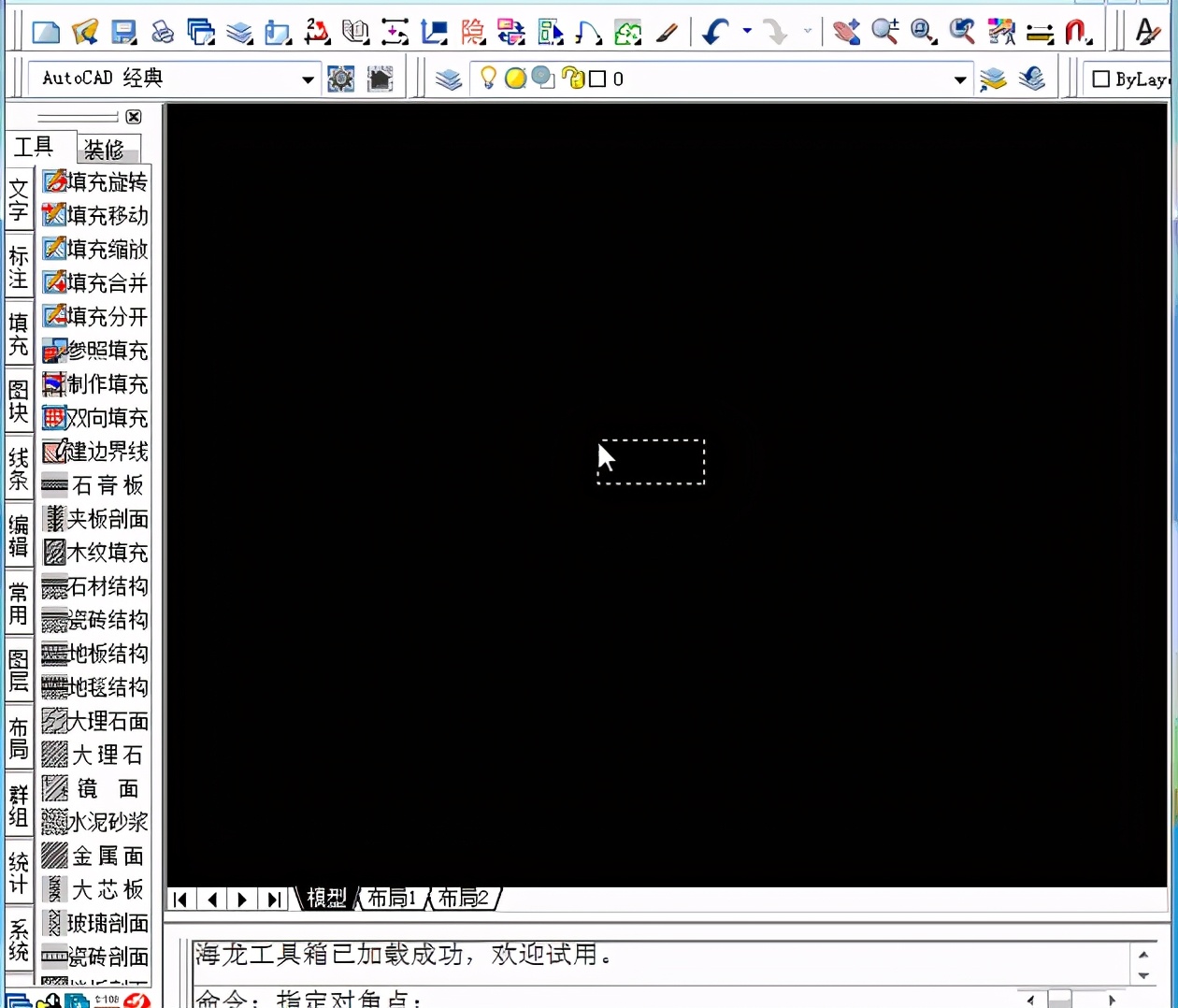This screenshot has height=1008, width=1178.
Task: Select the 图块 side tab
Action: 19,401
